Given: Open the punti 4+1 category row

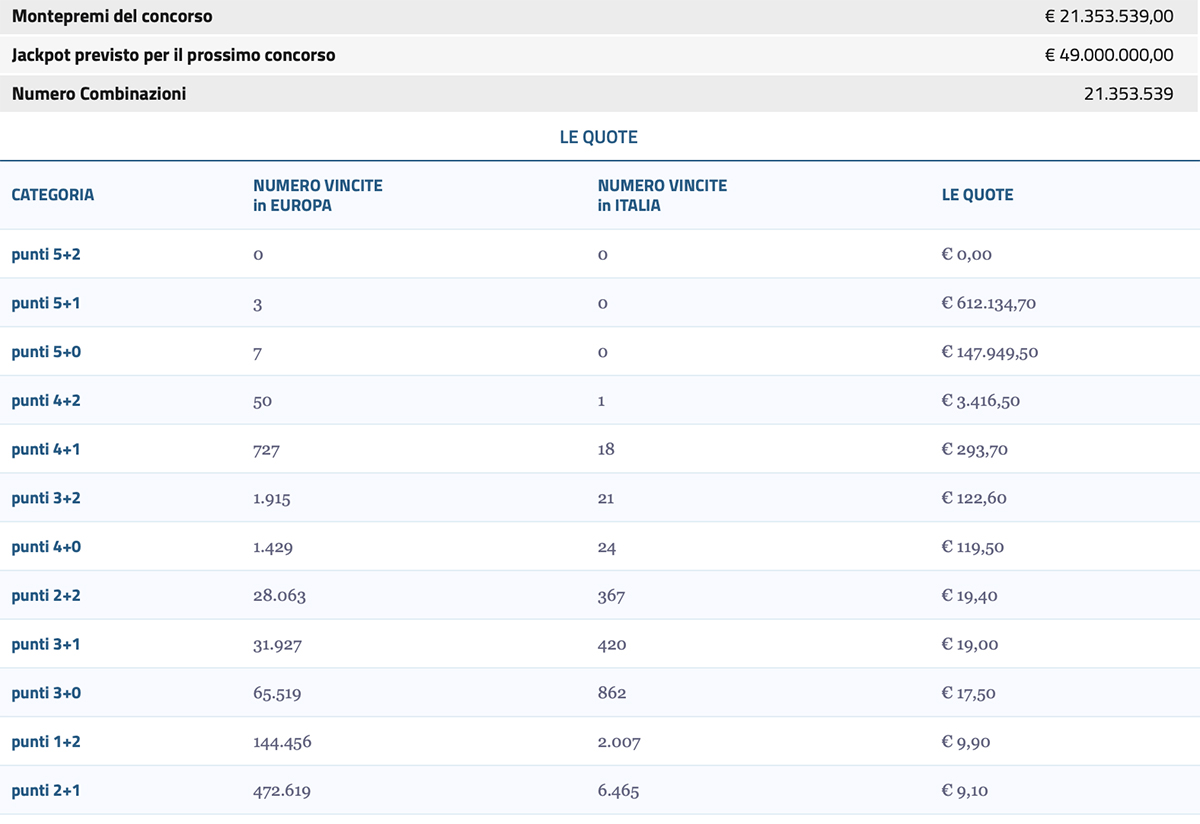Looking at the screenshot, I should pyautogui.click(x=46, y=450).
